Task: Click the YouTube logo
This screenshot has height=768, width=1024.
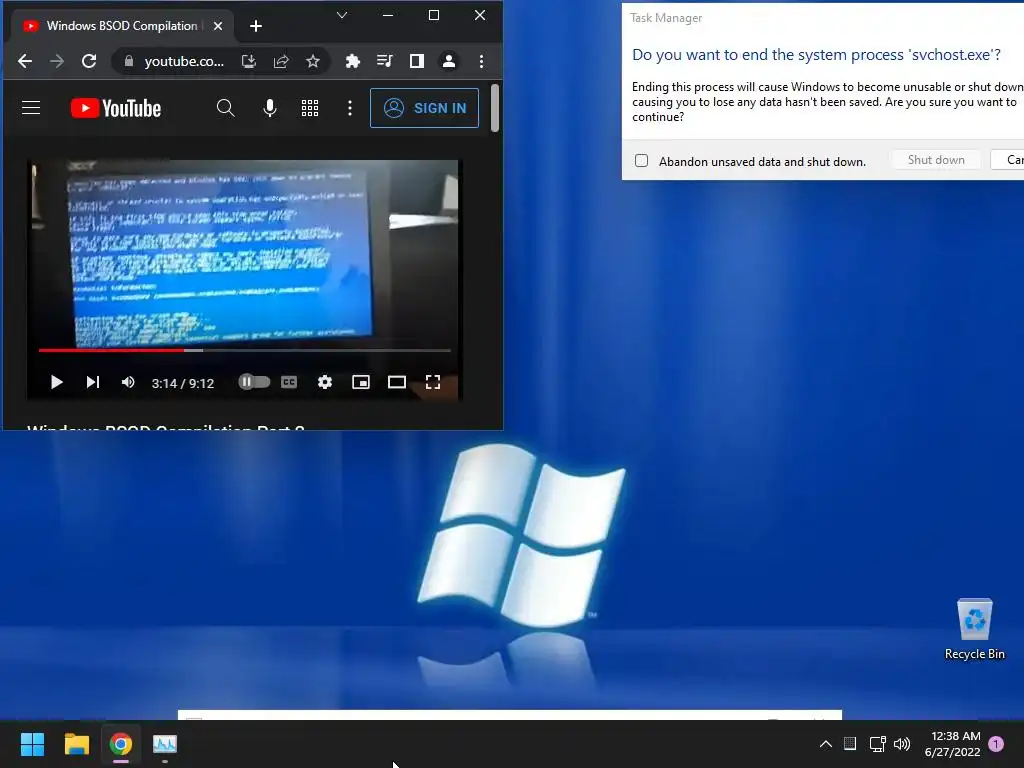Action: [x=116, y=108]
